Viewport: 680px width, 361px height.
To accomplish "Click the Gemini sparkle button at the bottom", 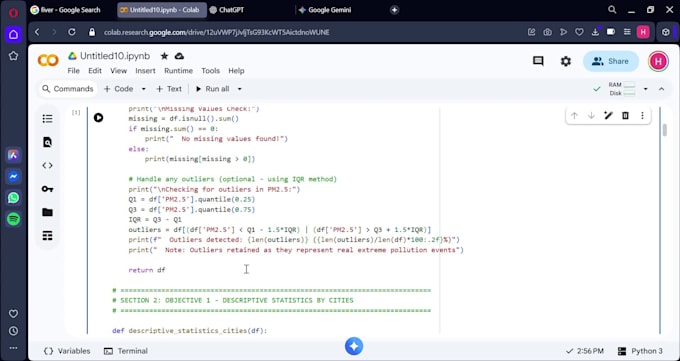I will [x=354, y=346].
